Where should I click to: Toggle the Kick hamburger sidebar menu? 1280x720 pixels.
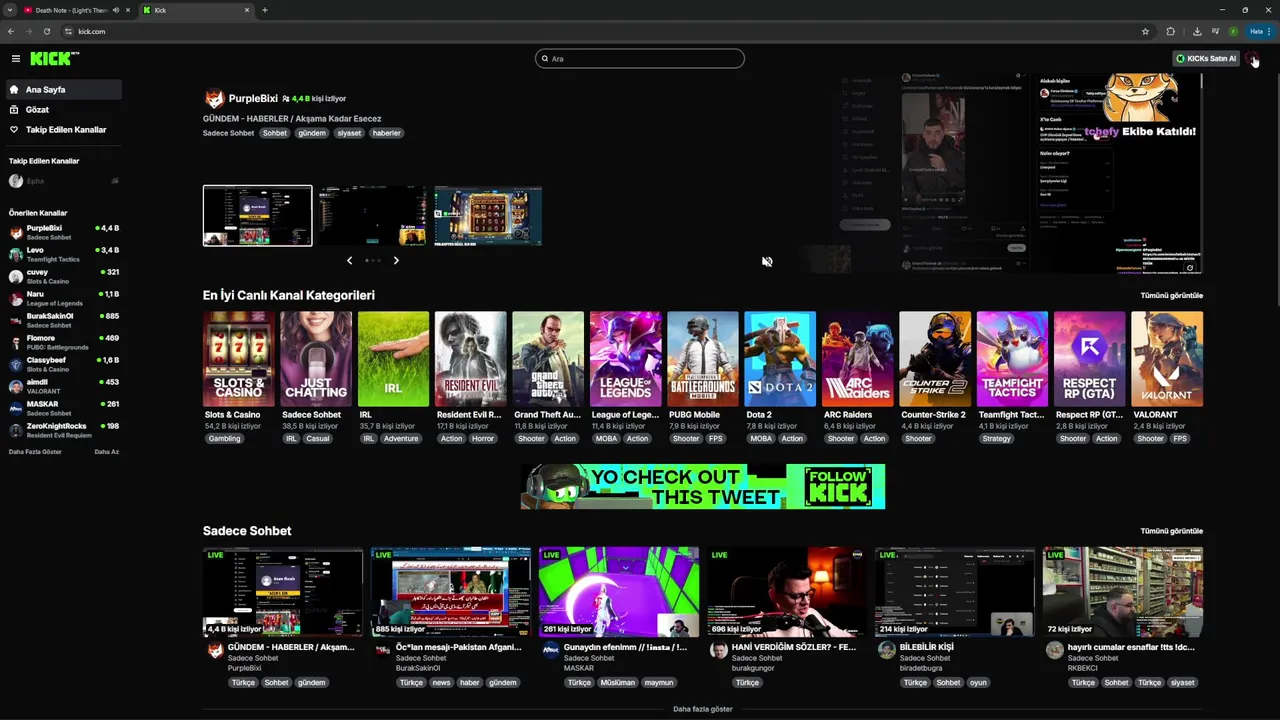pos(15,59)
